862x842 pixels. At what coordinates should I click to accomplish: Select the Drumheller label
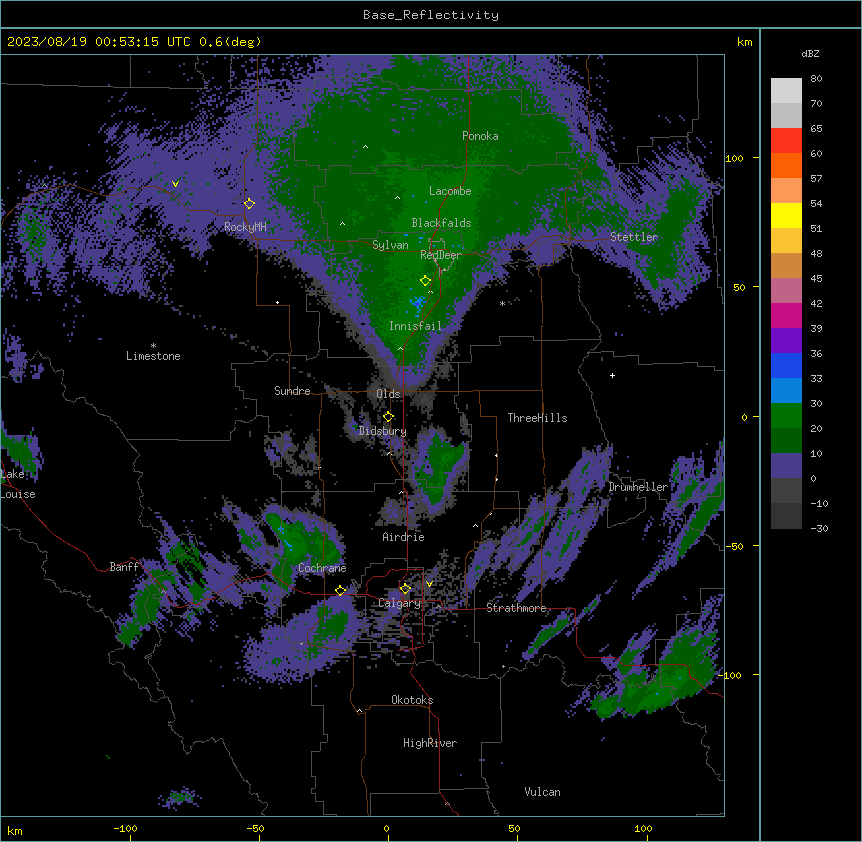point(638,487)
